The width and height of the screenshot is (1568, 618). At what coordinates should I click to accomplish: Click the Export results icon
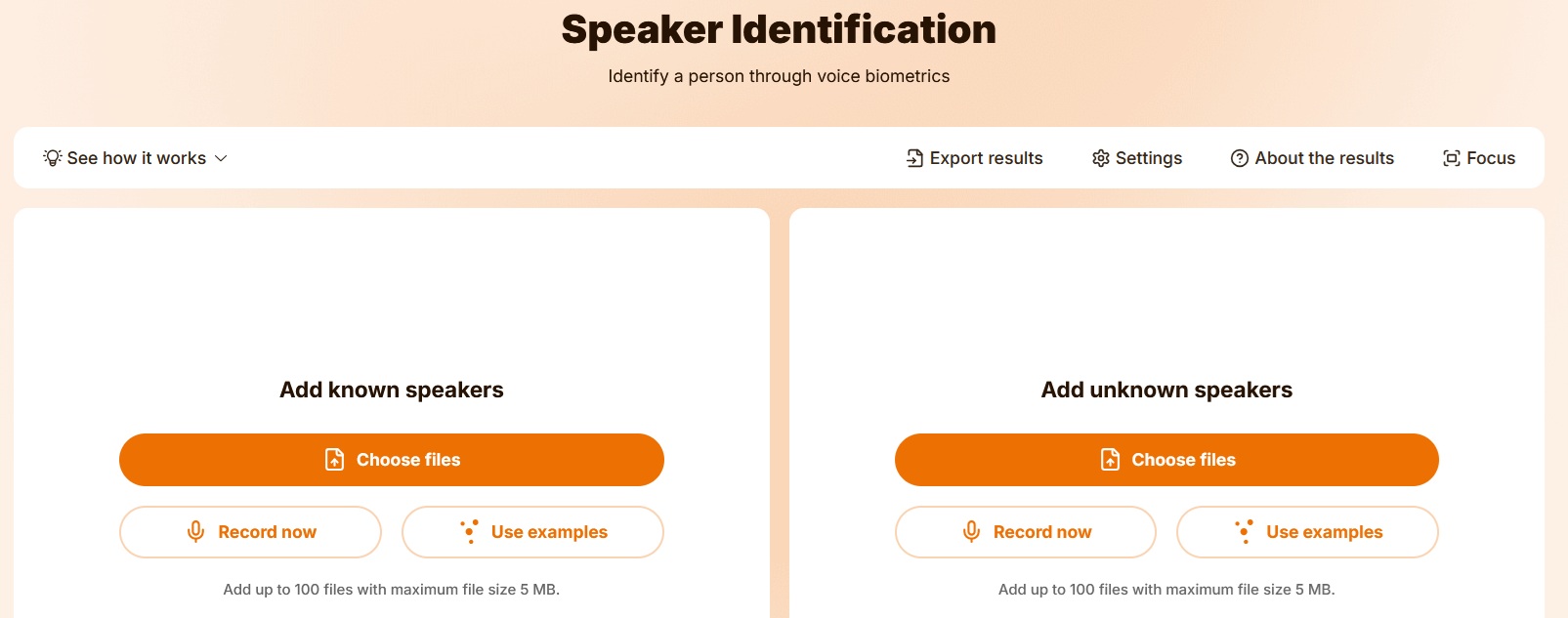point(914,158)
